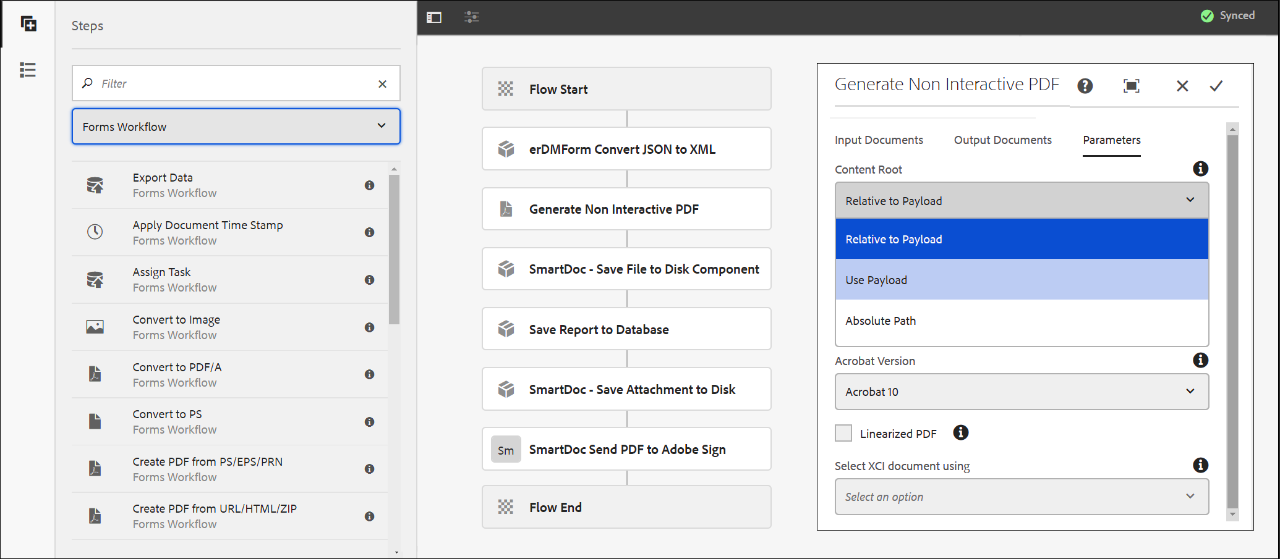Open the Select XCI document dropdown
The image size is (1280, 559).
(1021, 497)
